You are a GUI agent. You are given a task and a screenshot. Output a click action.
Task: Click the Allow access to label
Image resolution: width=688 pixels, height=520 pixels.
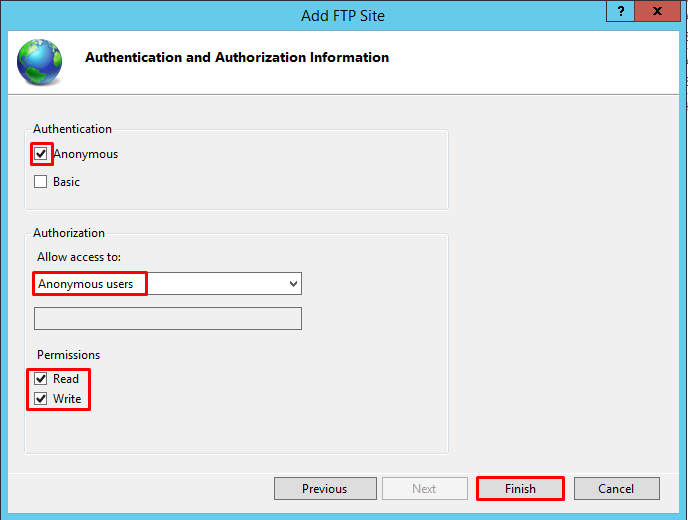click(x=78, y=258)
